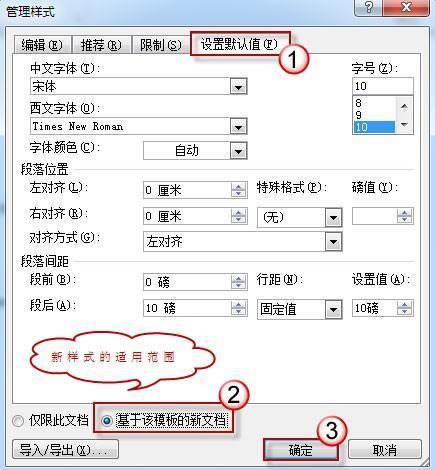Increase left indent with spinner arrow

click(238, 187)
